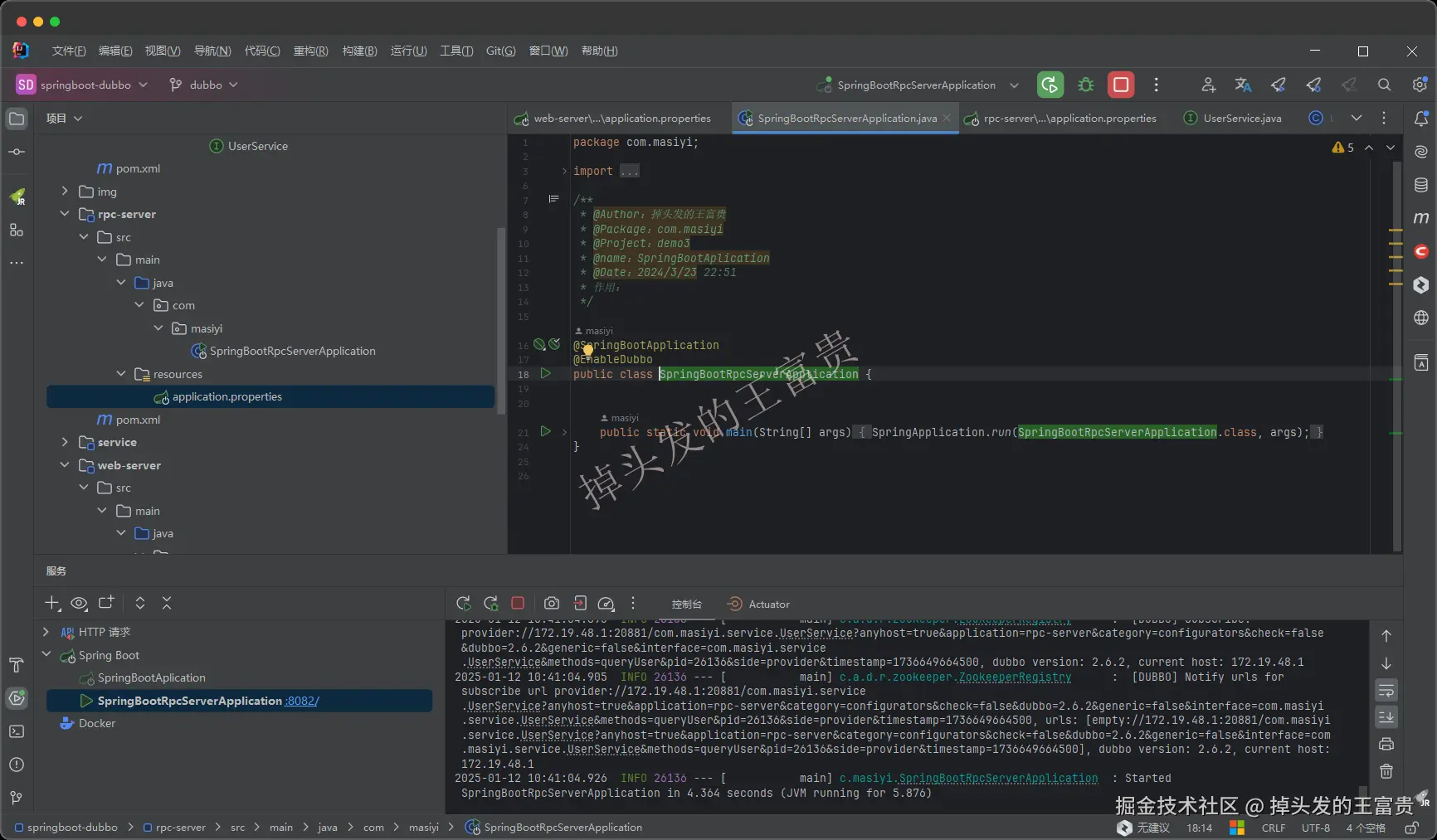Open the Commit tool window icon

point(17,152)
